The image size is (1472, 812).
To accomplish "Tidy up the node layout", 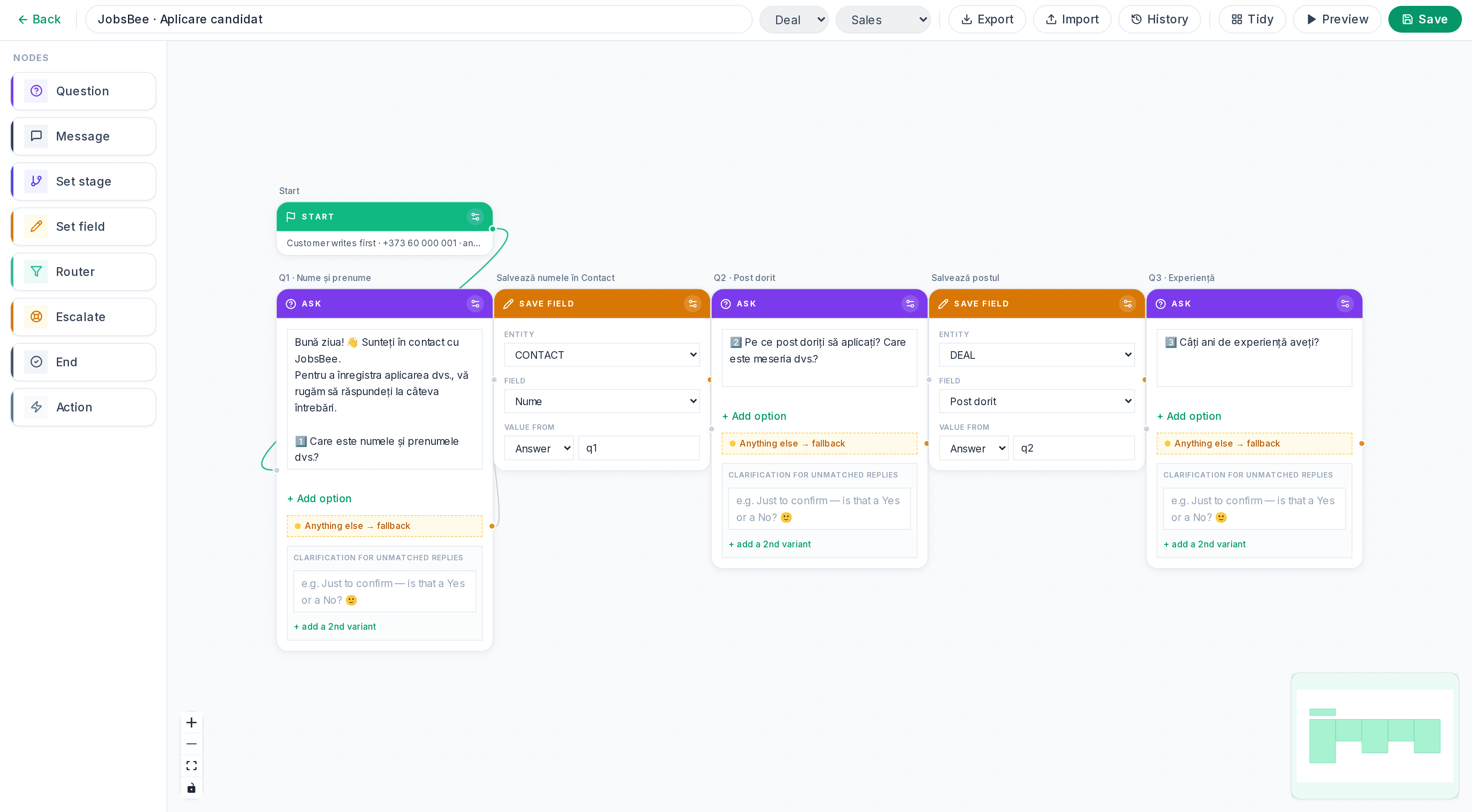I will (1252, 19).
